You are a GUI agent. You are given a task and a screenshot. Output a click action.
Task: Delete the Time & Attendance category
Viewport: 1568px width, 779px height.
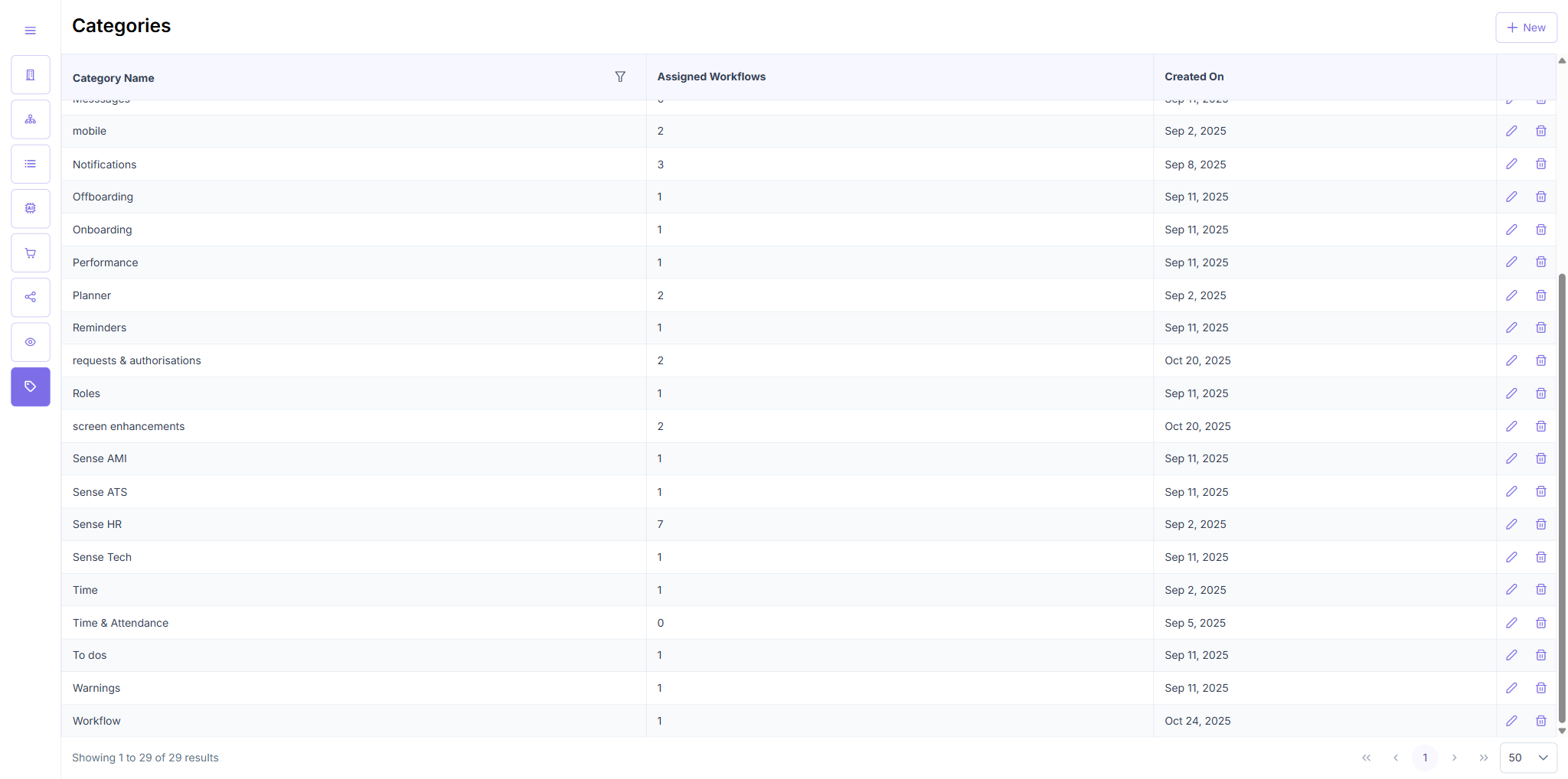click(1541, 623)
